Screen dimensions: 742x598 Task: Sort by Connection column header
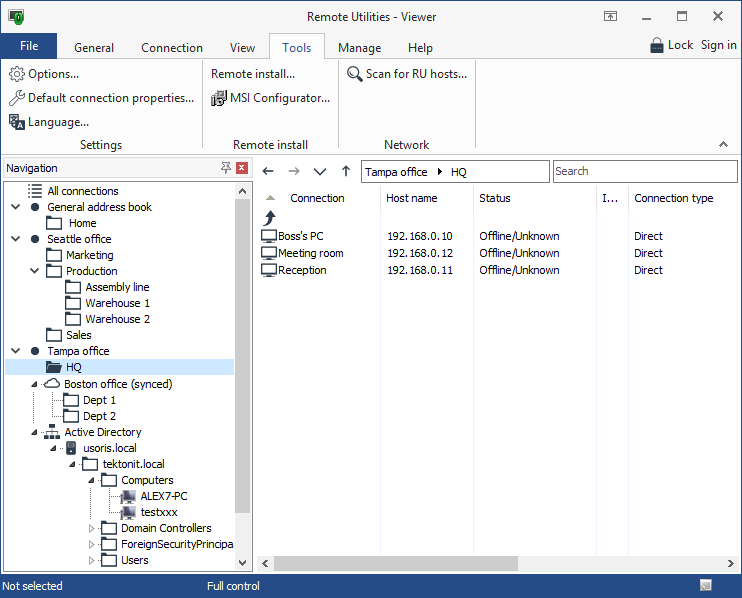click(x=317, y=198)
